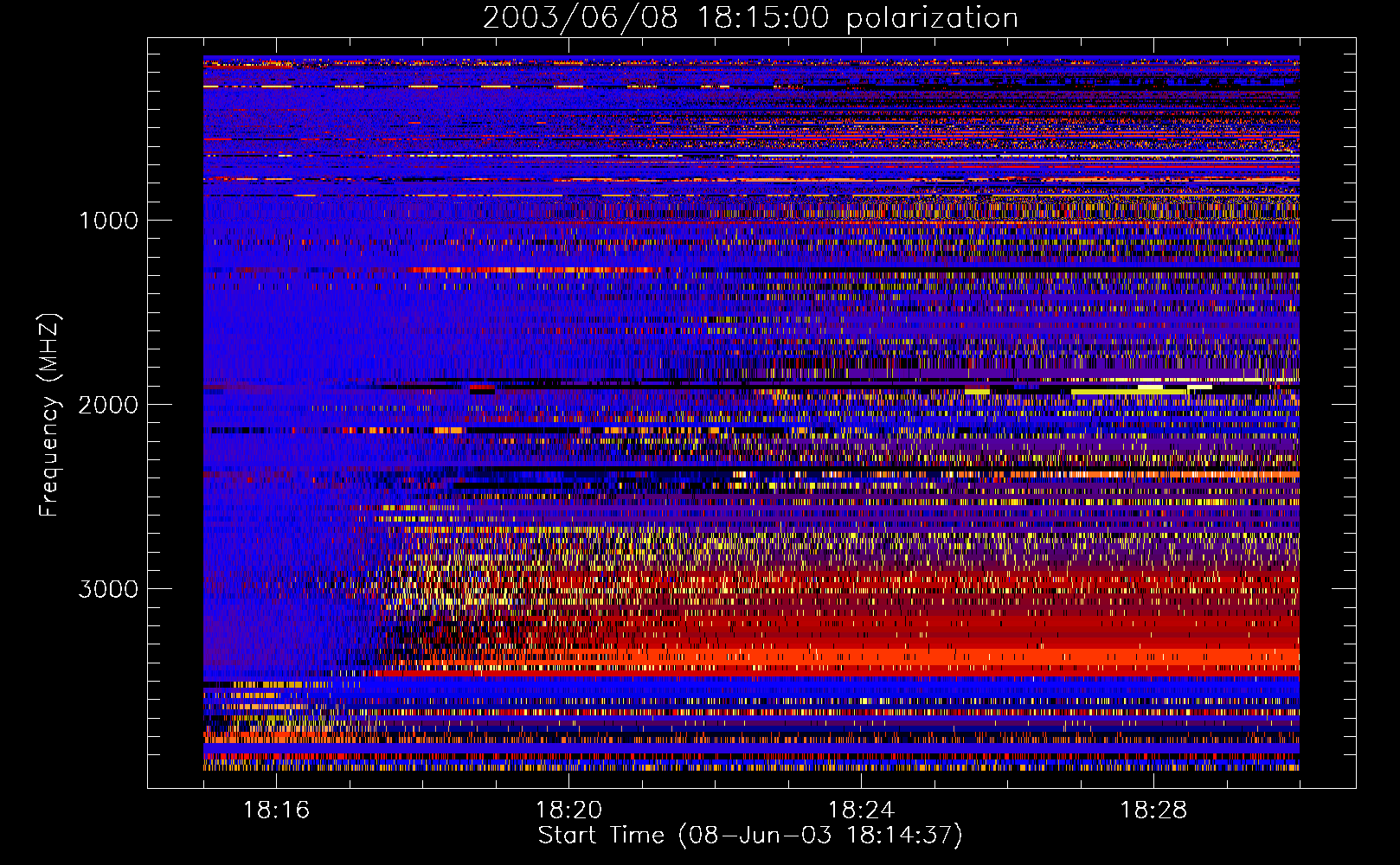Click the 'Start Time (08-Jun-03 18:14:37)' label
This screenshot has height=865, width=1400.
[x=750, y=836]
